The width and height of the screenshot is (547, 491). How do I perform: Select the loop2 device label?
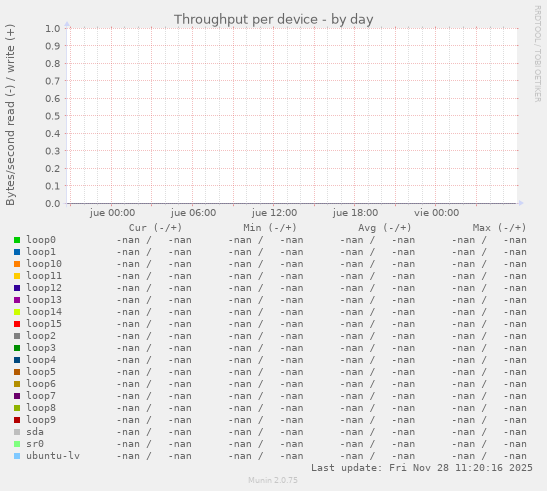[41, 336]
